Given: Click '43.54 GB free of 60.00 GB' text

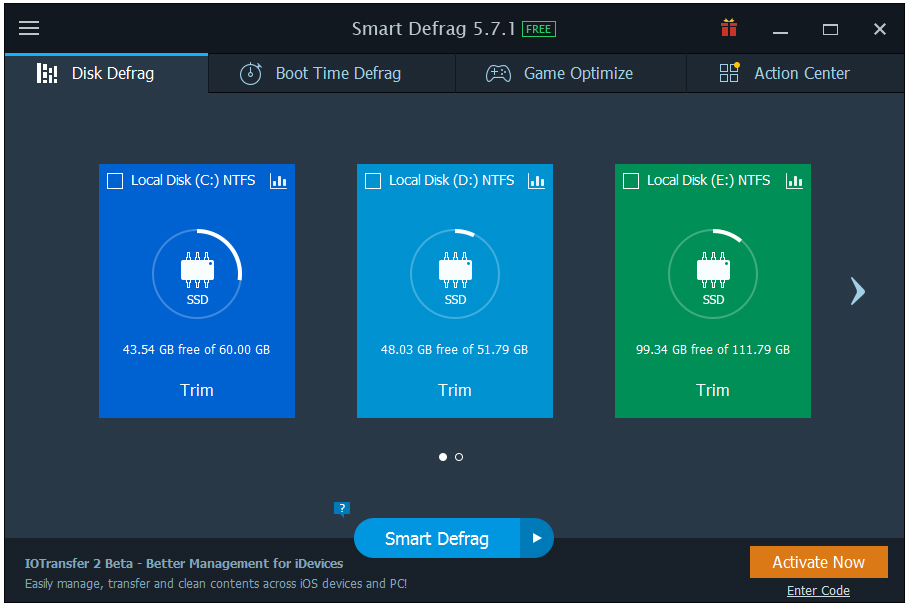Looking at the screenshot, I should [197, 350].
